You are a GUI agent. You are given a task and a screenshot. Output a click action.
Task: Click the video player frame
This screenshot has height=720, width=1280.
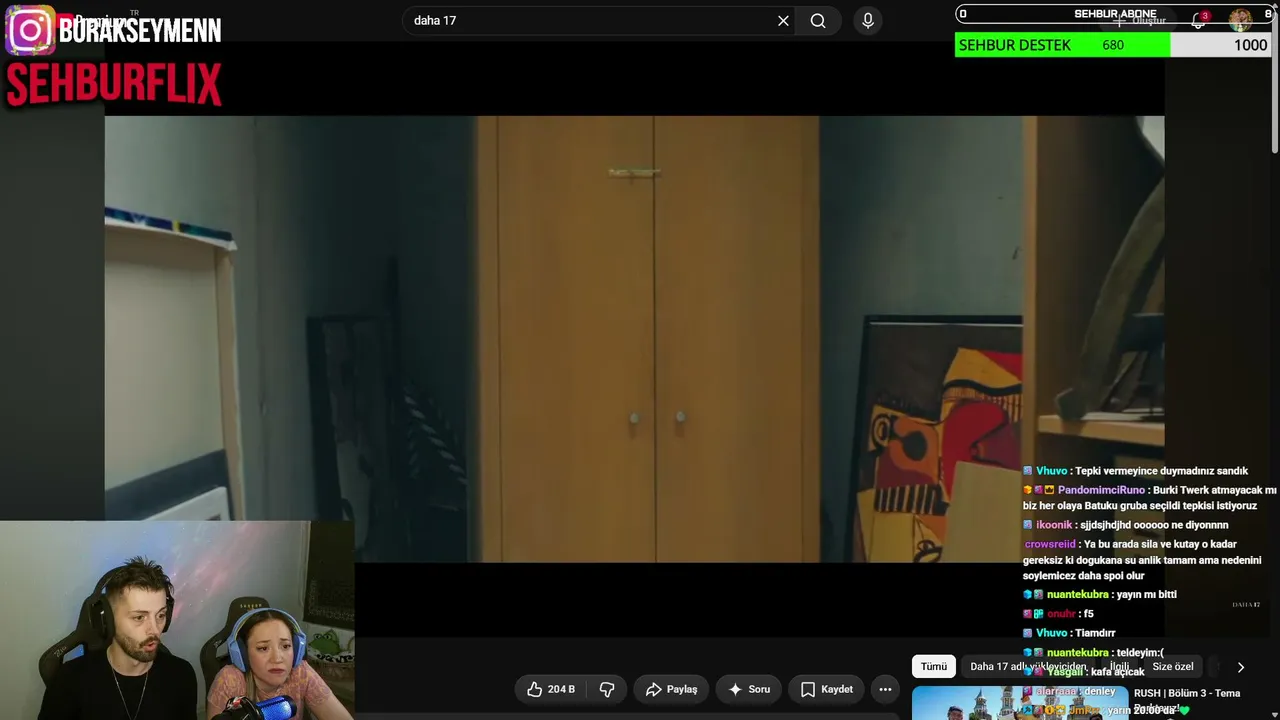[634, 339]
